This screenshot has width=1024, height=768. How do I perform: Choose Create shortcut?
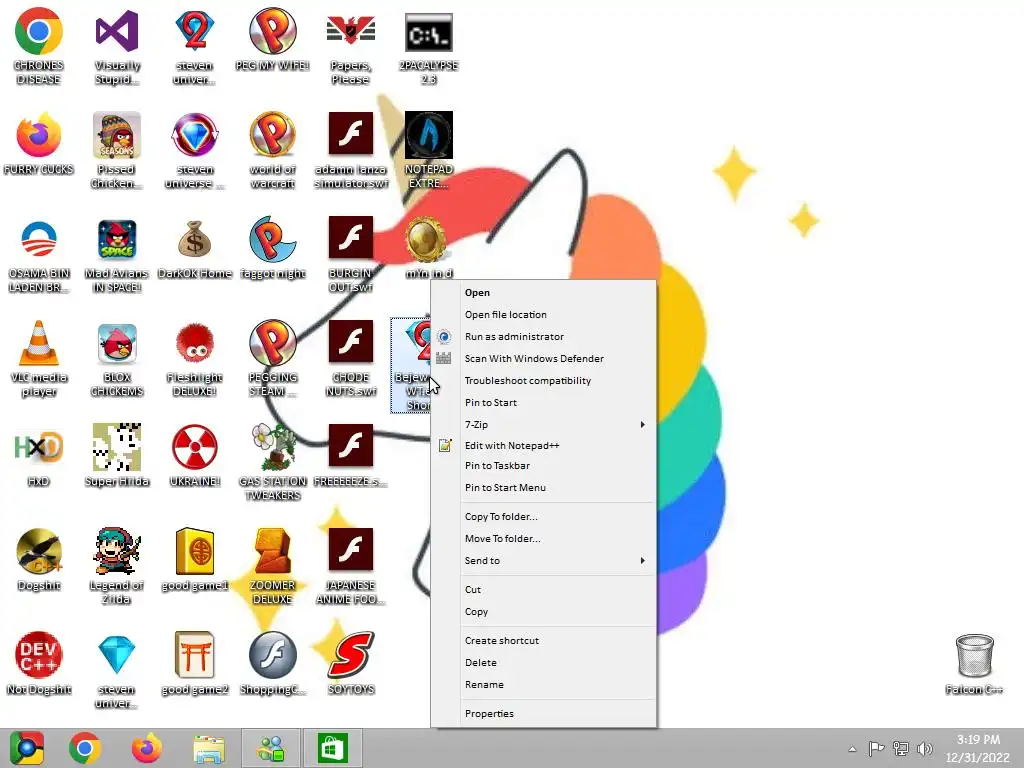tap(544, 641)
